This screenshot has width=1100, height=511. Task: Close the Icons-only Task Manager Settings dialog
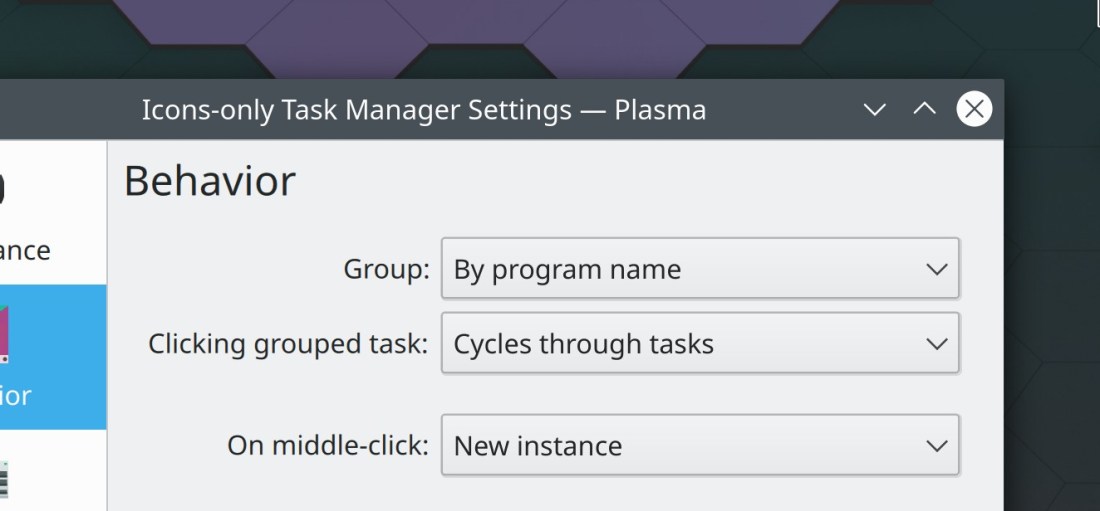click(x=974, y=109)
